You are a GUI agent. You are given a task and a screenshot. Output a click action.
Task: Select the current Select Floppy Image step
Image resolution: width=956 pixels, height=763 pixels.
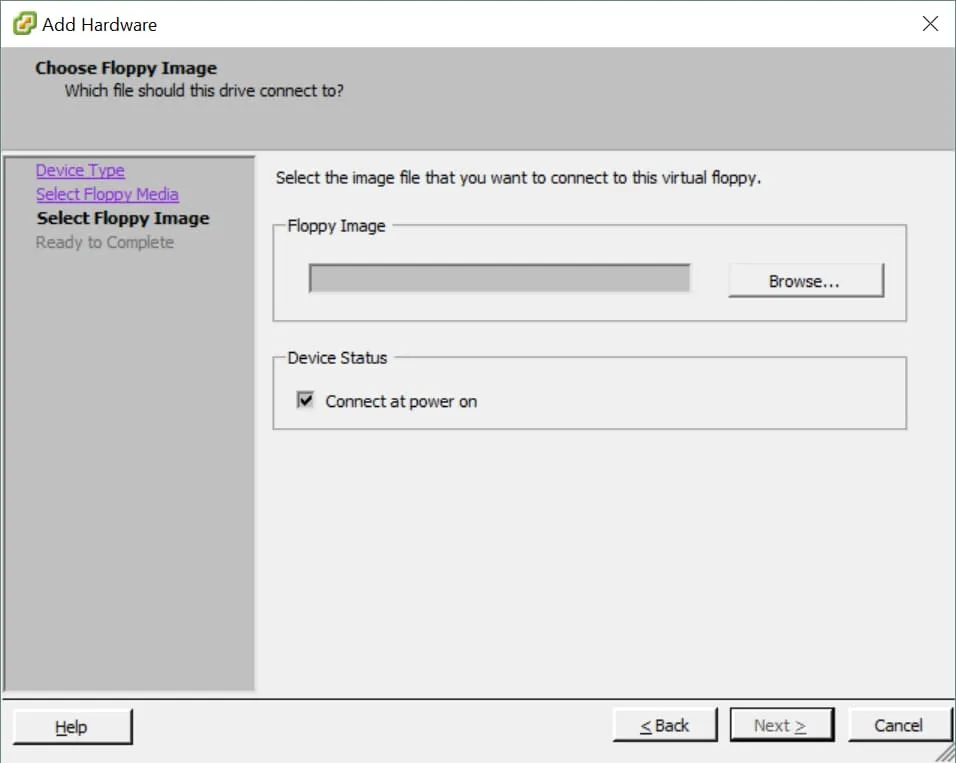(x=123, y=219)
